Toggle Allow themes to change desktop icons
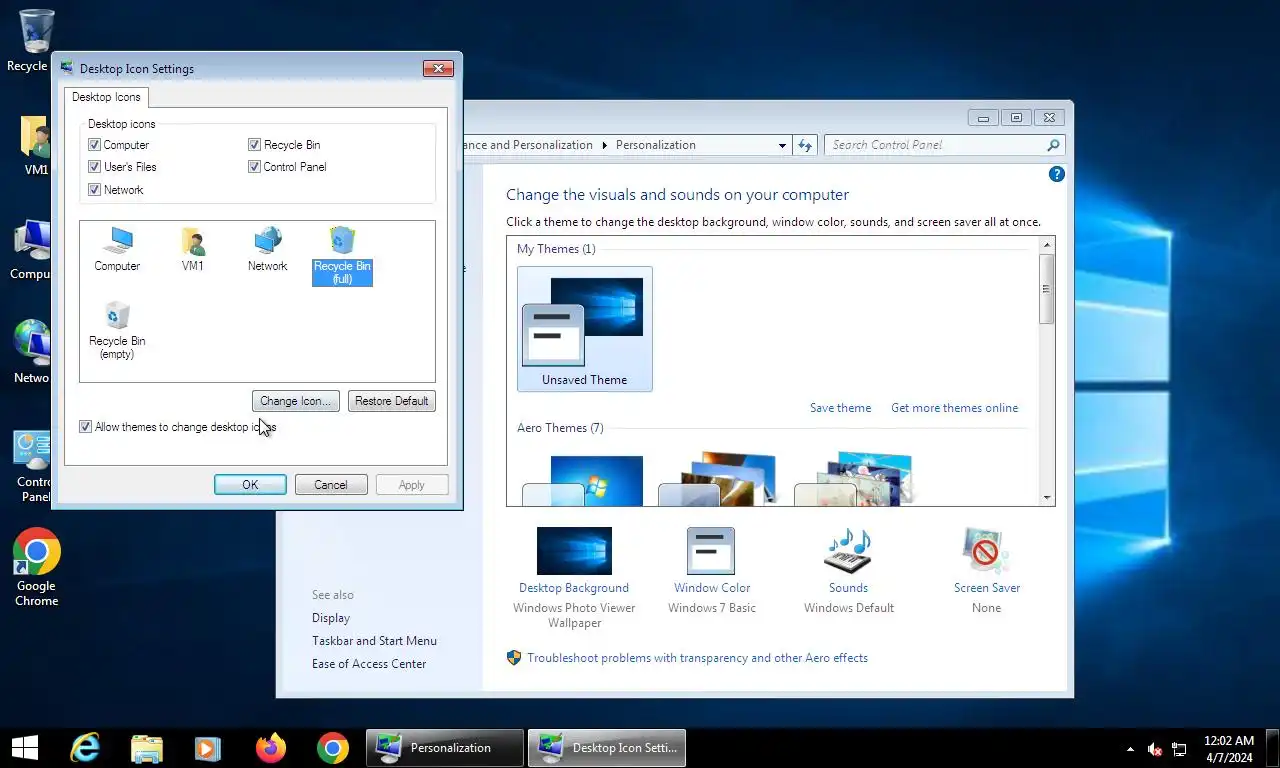 pos(86,427)
